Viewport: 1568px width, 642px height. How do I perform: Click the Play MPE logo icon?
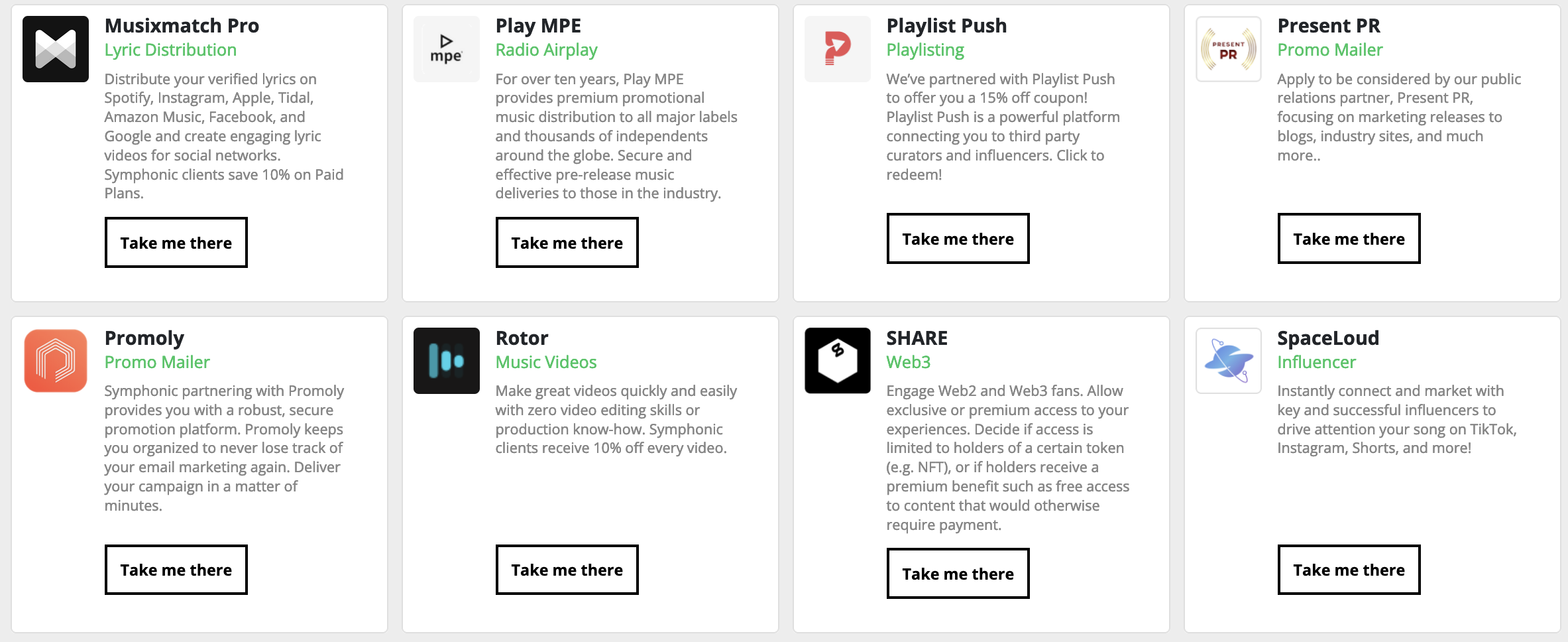(x=447, y=49)
